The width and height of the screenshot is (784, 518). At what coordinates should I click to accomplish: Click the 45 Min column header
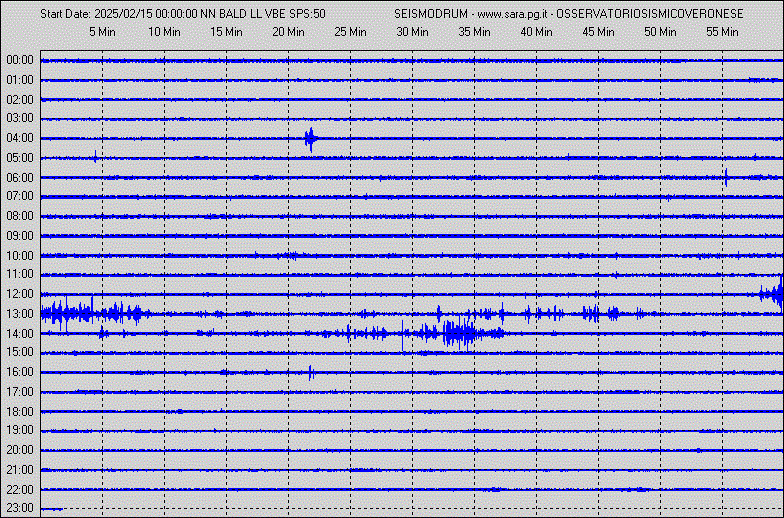(x=598, y=32)
